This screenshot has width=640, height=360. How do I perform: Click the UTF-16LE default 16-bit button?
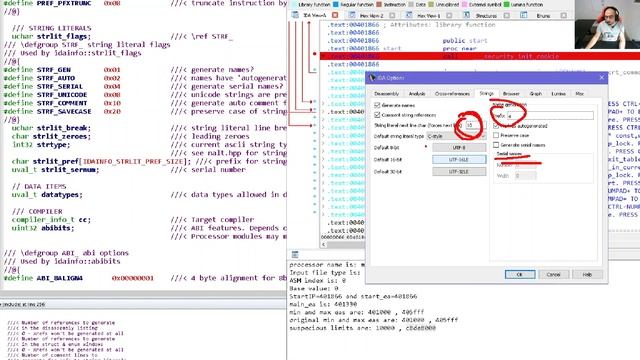click(459, 160)
